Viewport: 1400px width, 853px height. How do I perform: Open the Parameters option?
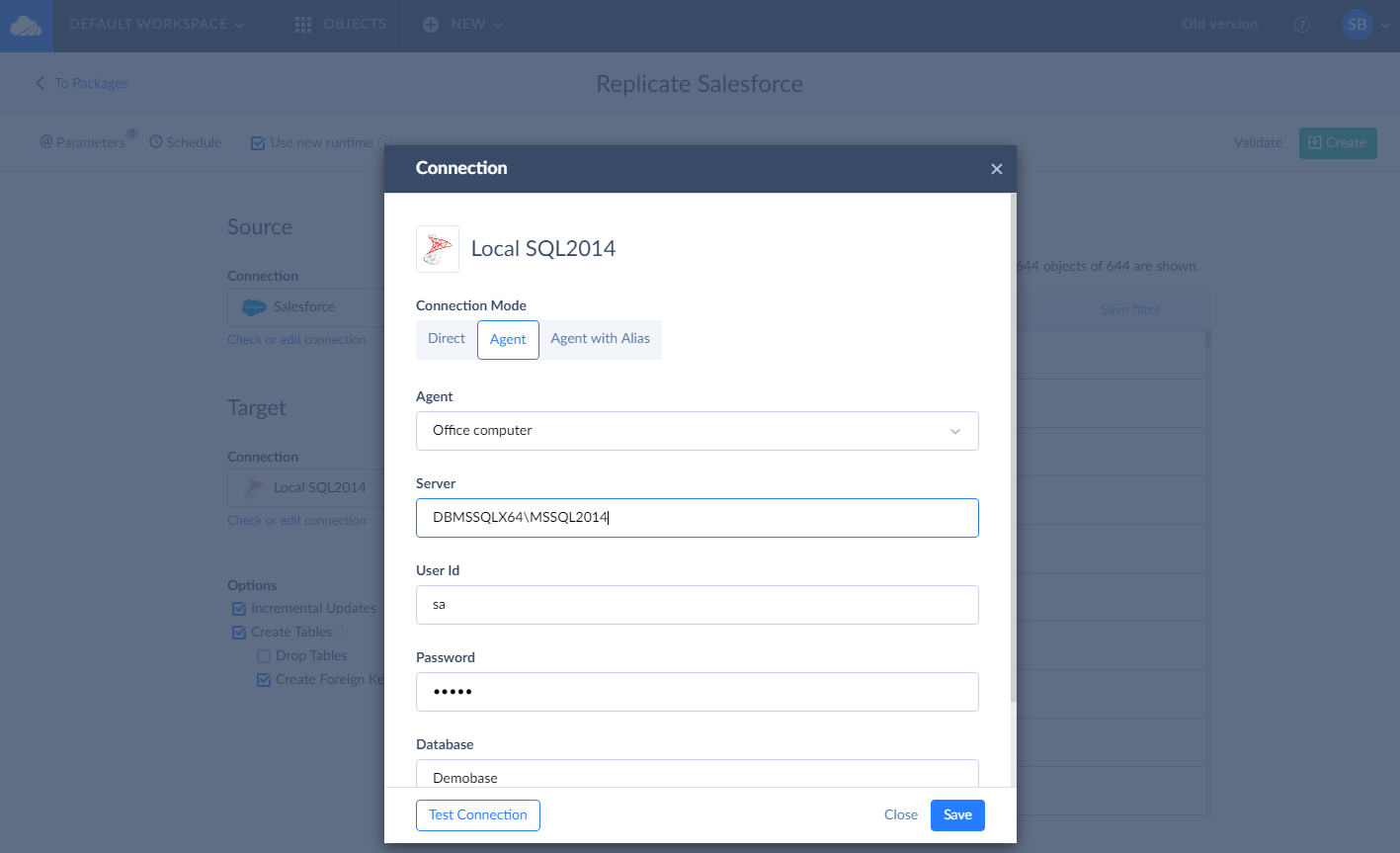83,142
